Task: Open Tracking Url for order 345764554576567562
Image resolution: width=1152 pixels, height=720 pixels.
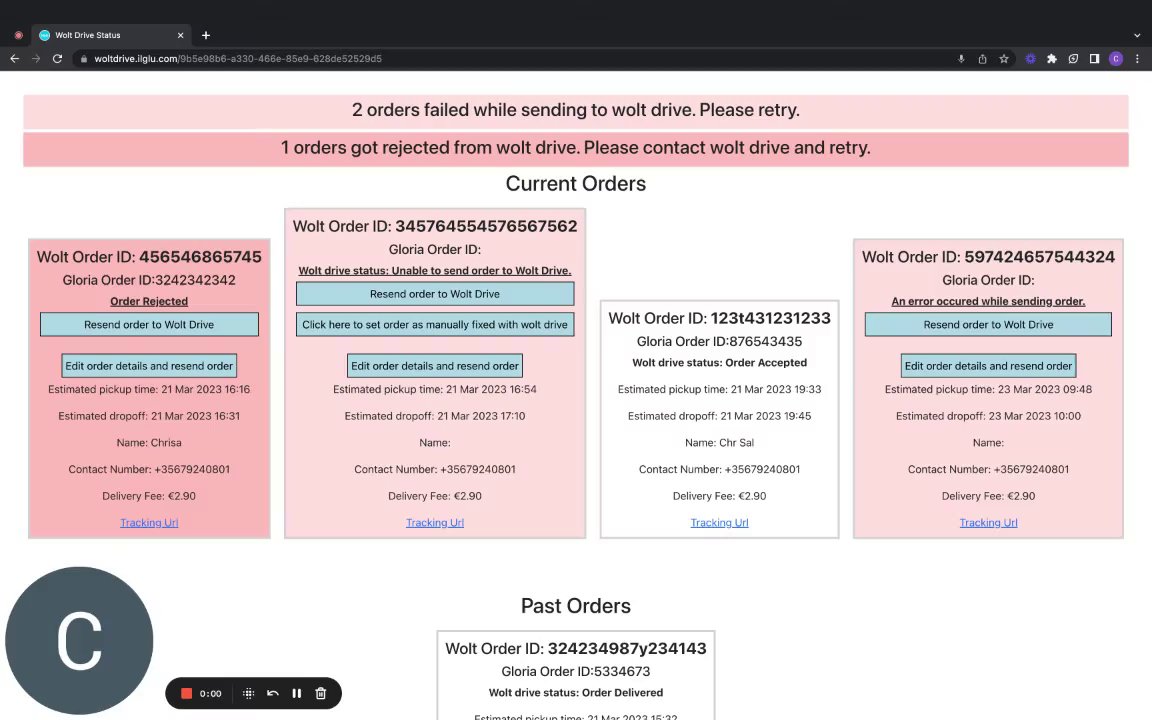Action: 435,522
